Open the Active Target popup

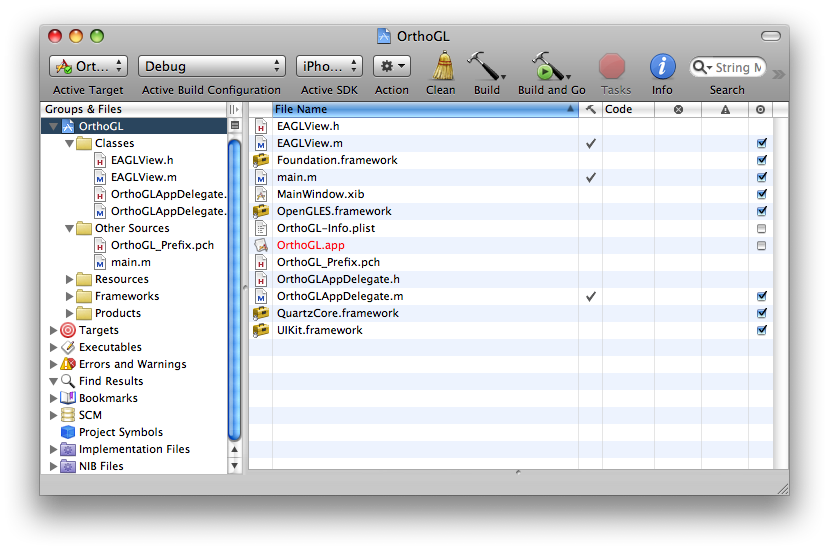[88, 66]
